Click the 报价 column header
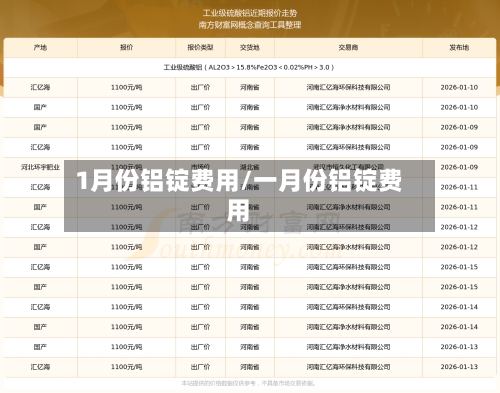Image resolution: width=500 pixels, height=393 pixels. (x=126, y=48)
